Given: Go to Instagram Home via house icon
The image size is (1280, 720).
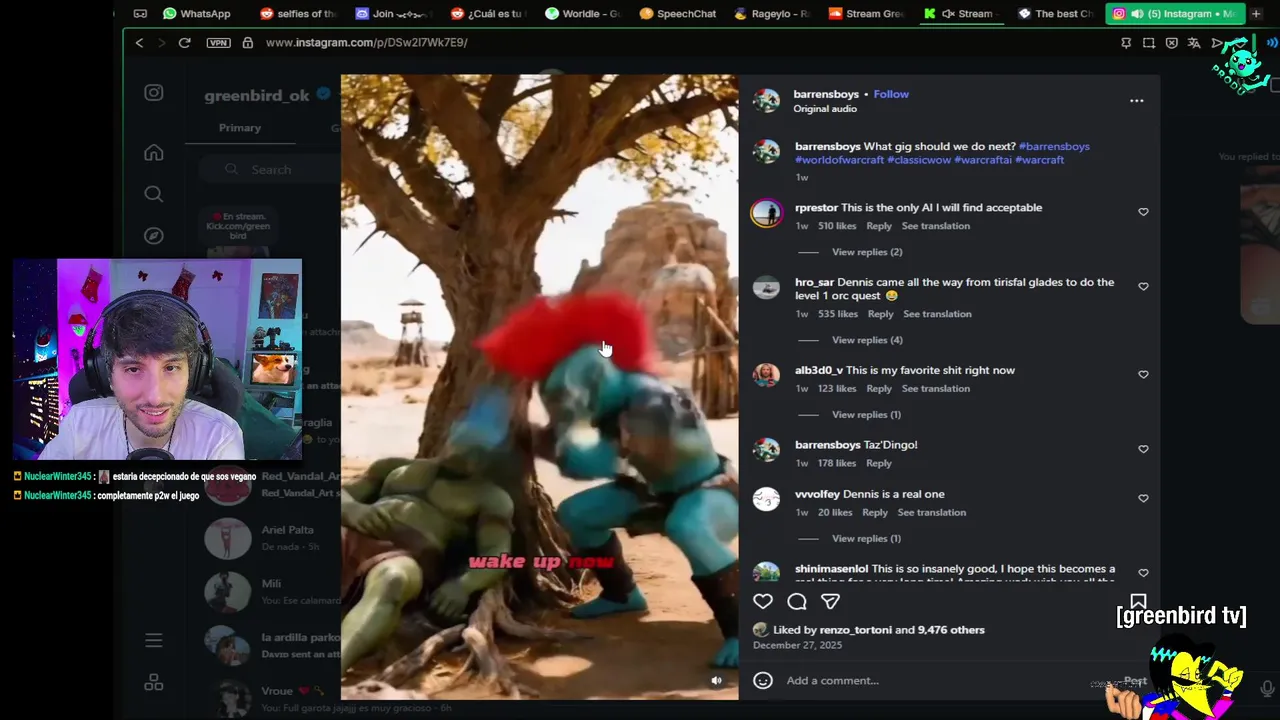Looking at the screenshot, I should coord(153,153).
